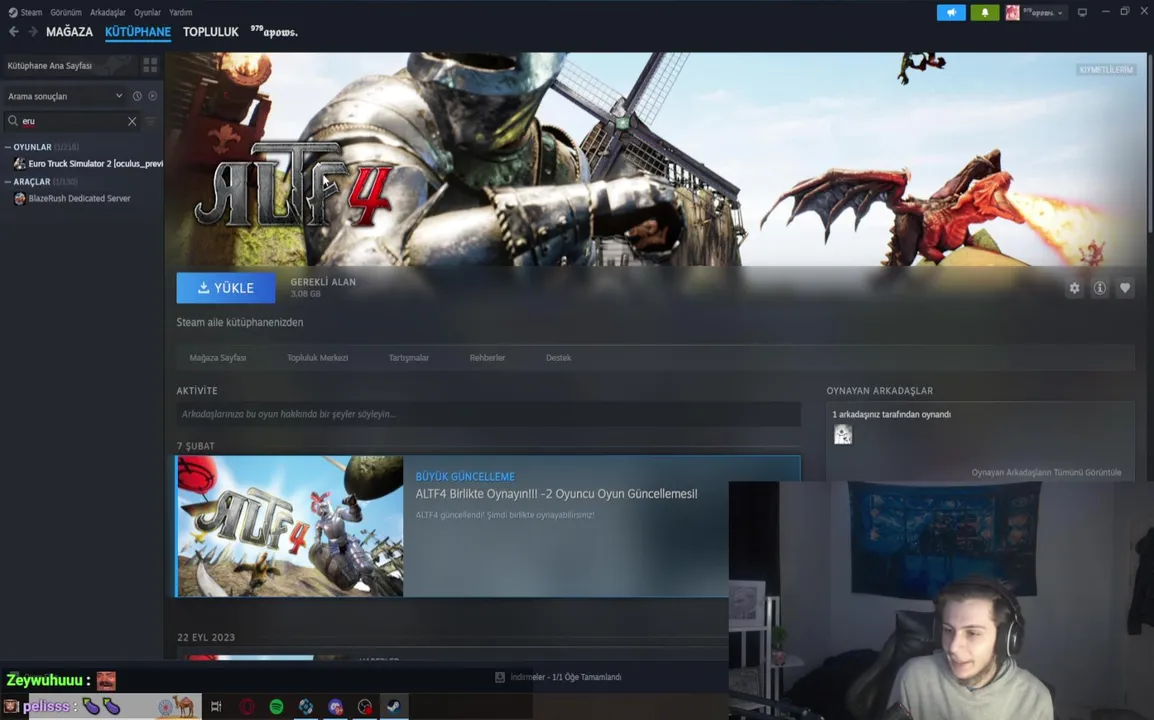Click the Euro Truck Simulator 2 game icon
1154x720 pixels.
point(20,163)
